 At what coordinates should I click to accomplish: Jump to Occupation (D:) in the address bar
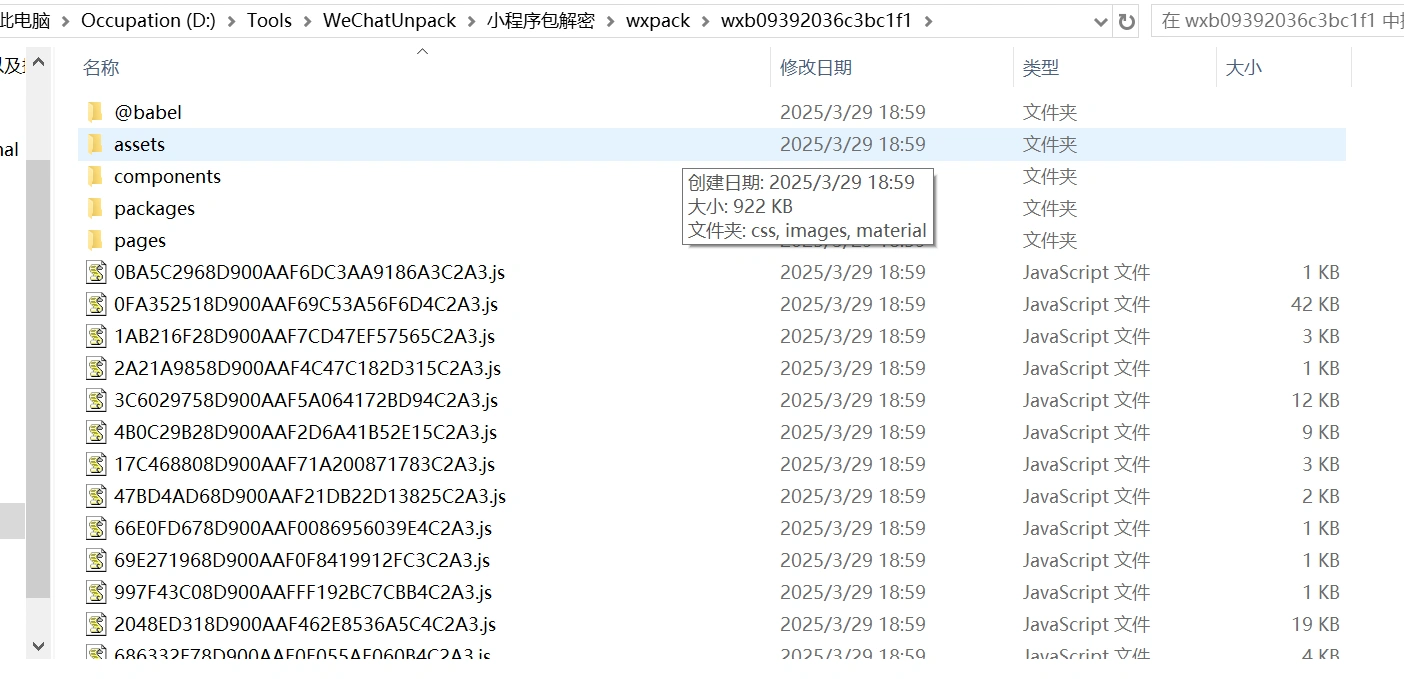coord(148,21)
